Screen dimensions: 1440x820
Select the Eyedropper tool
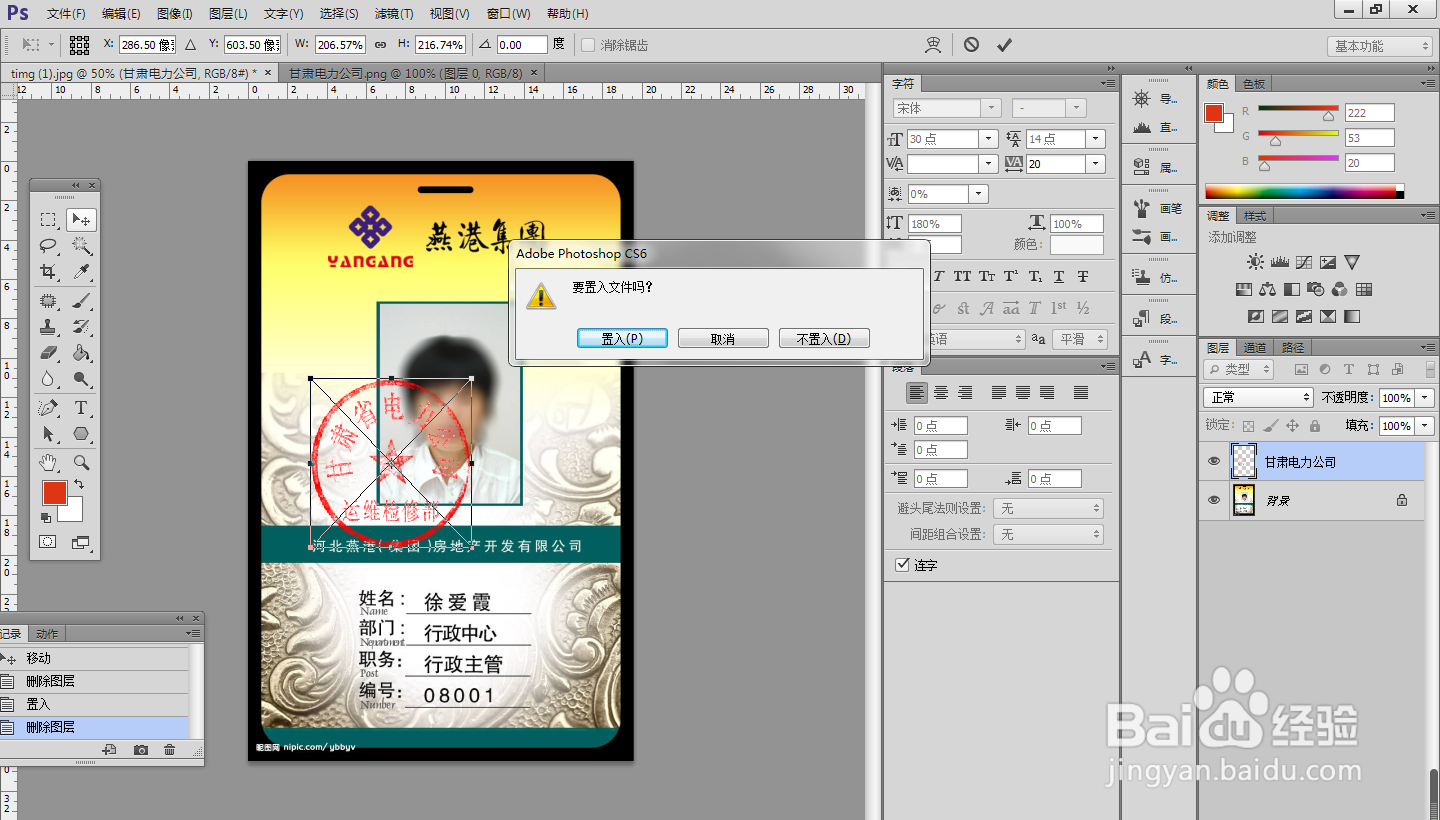click(x=81, y=272)
